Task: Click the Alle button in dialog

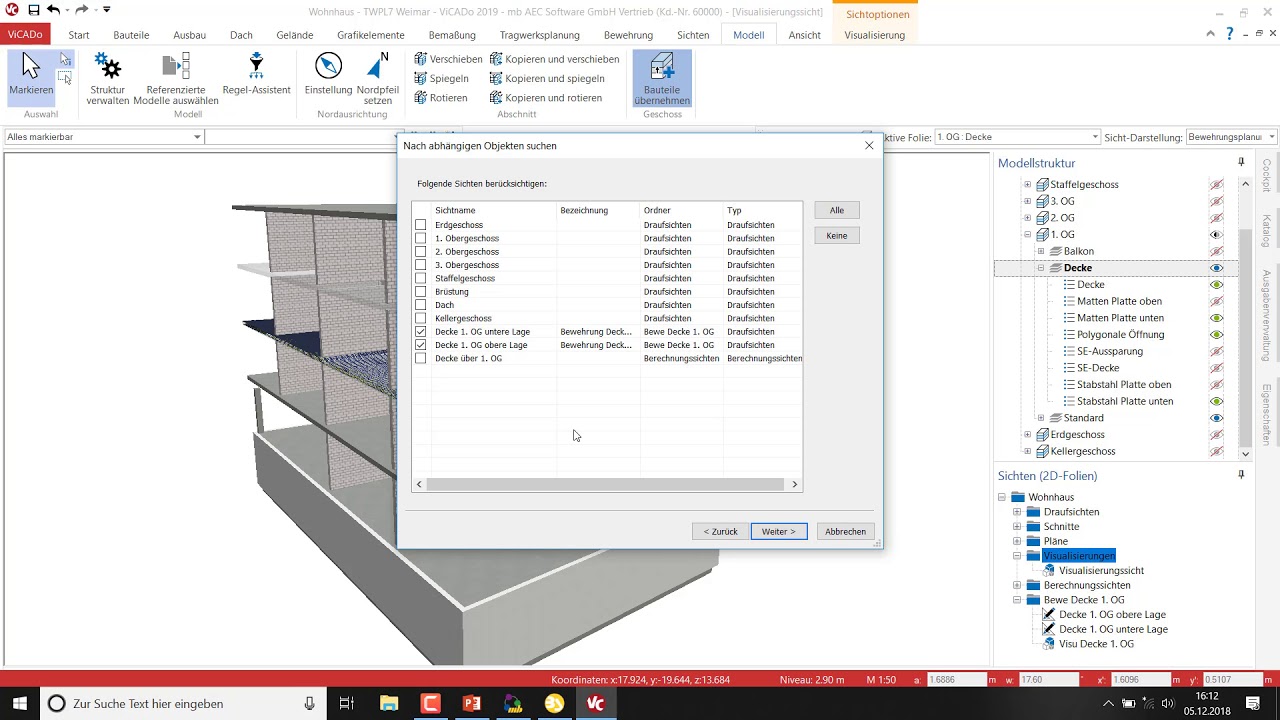Action: pos(837,210)
